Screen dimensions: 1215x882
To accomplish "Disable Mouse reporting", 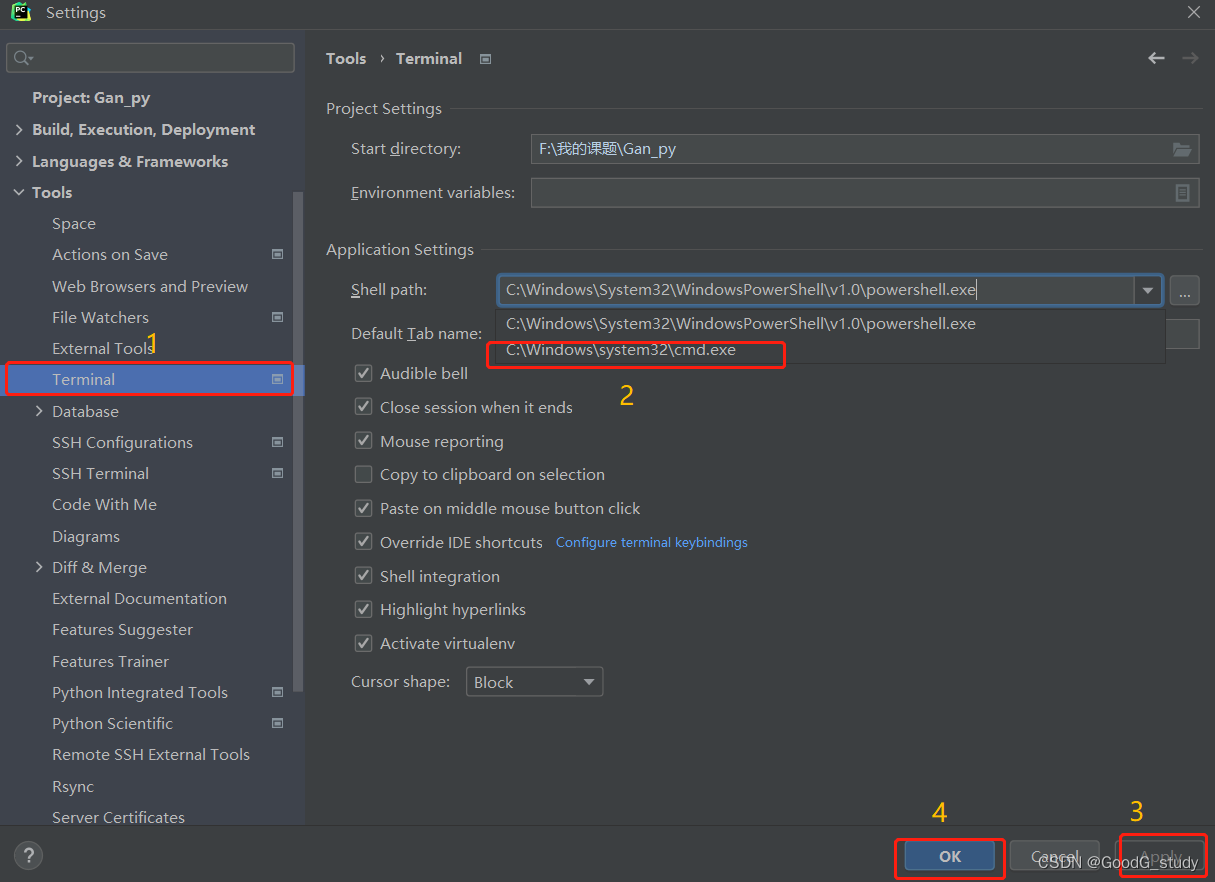I will 363,440.
